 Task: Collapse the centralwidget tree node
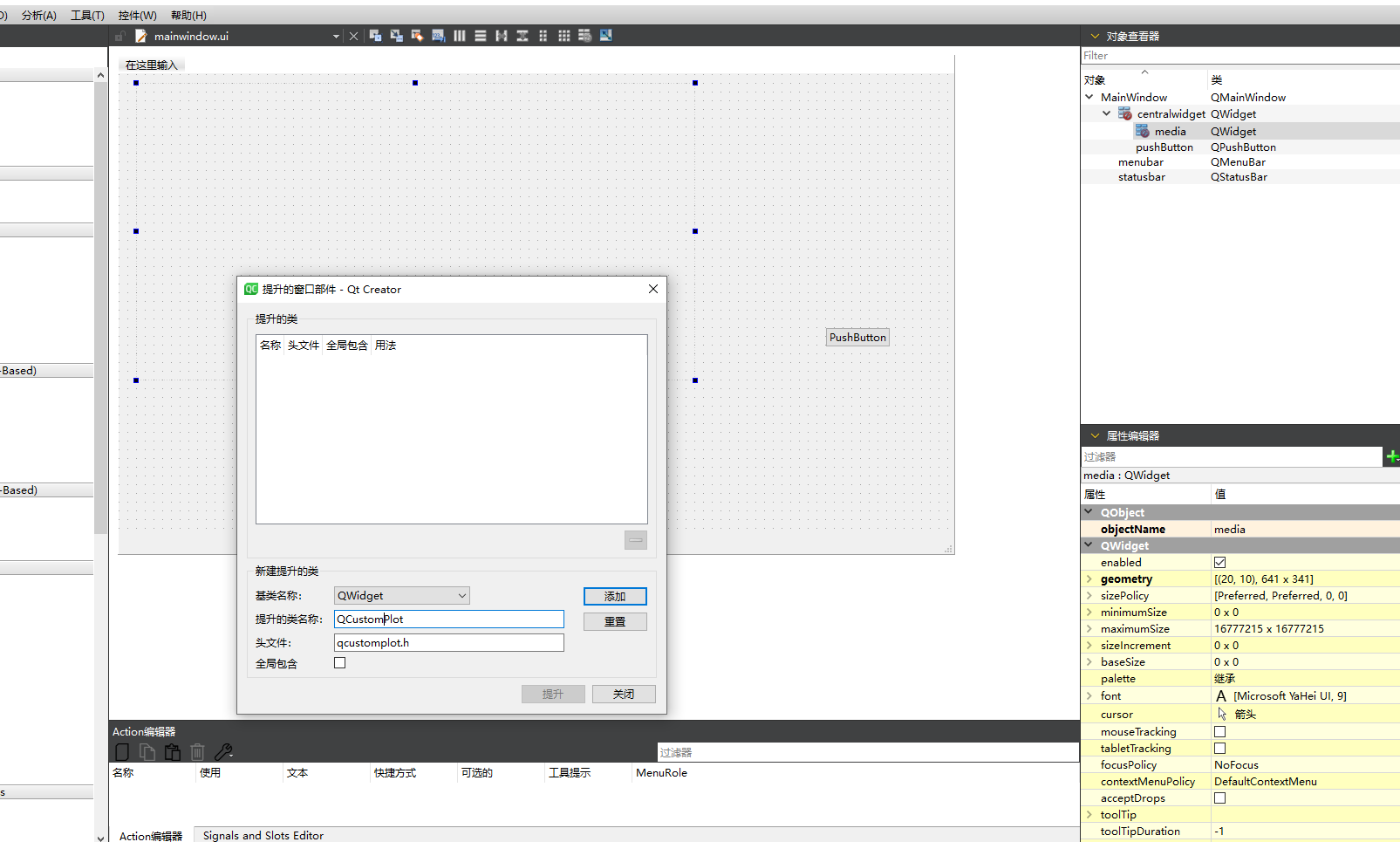click(1106, 114)
